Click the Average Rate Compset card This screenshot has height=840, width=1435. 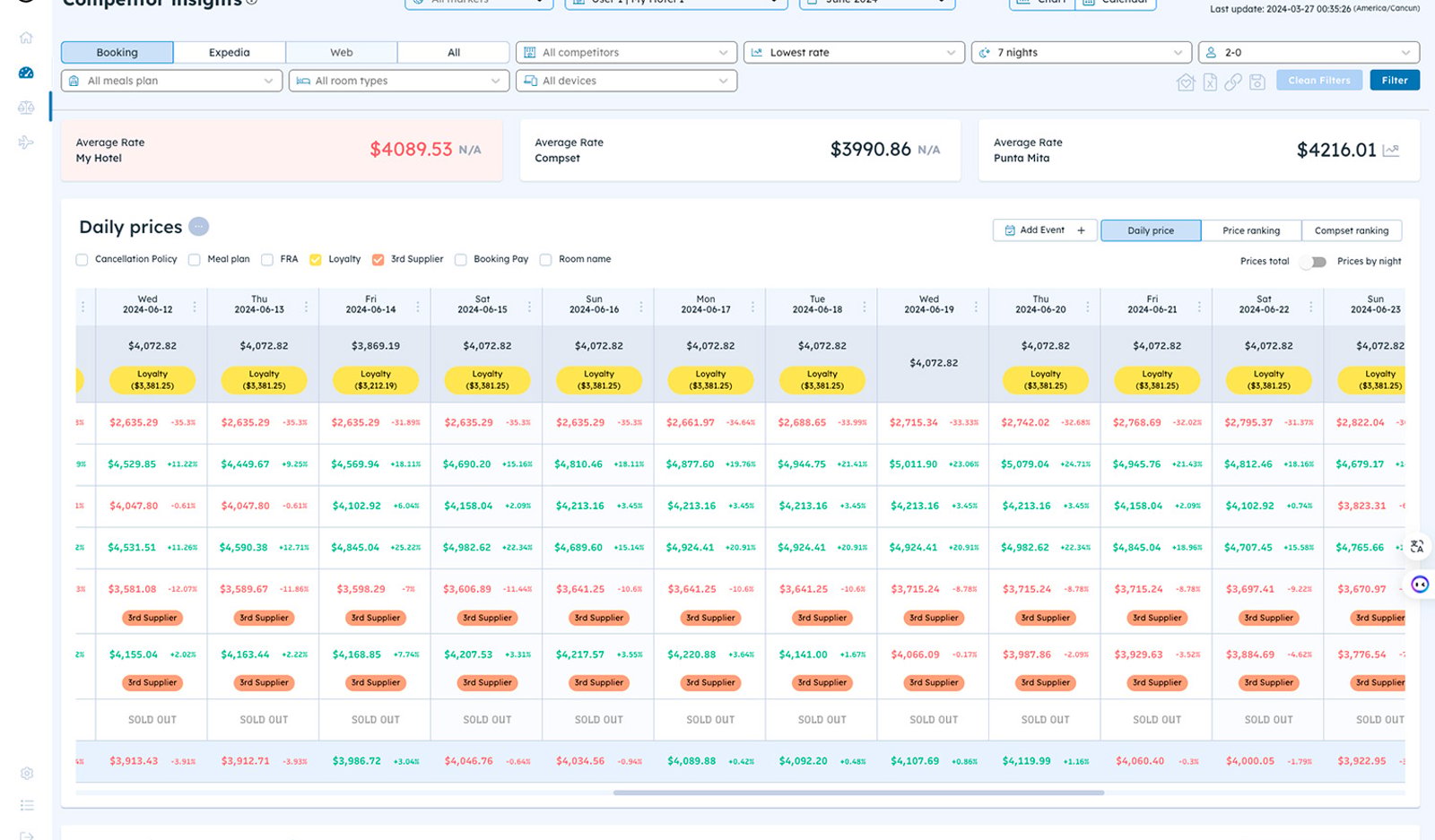click(x=740, y=150)
